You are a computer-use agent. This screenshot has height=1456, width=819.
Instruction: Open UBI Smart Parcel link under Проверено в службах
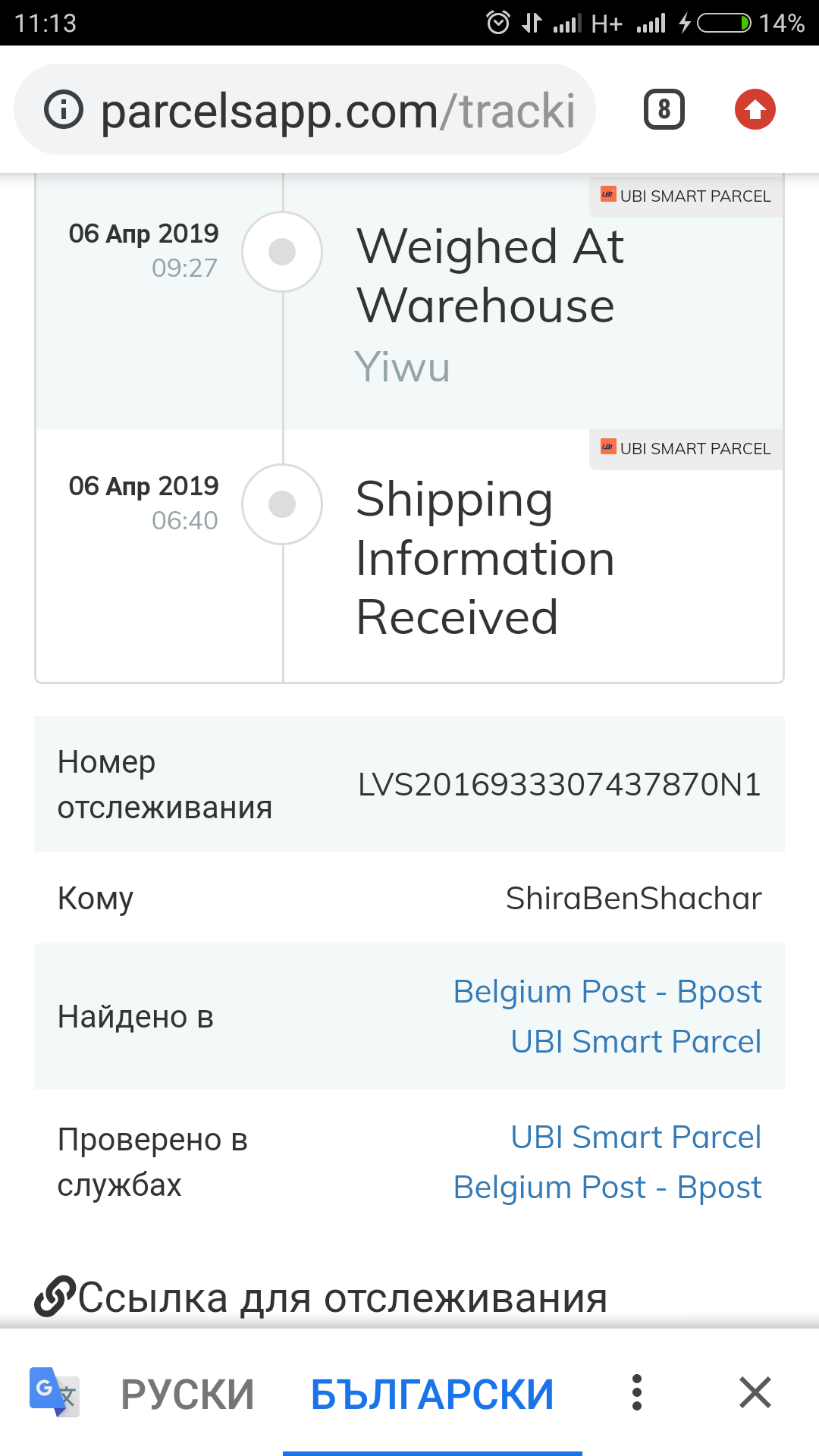635,1137
